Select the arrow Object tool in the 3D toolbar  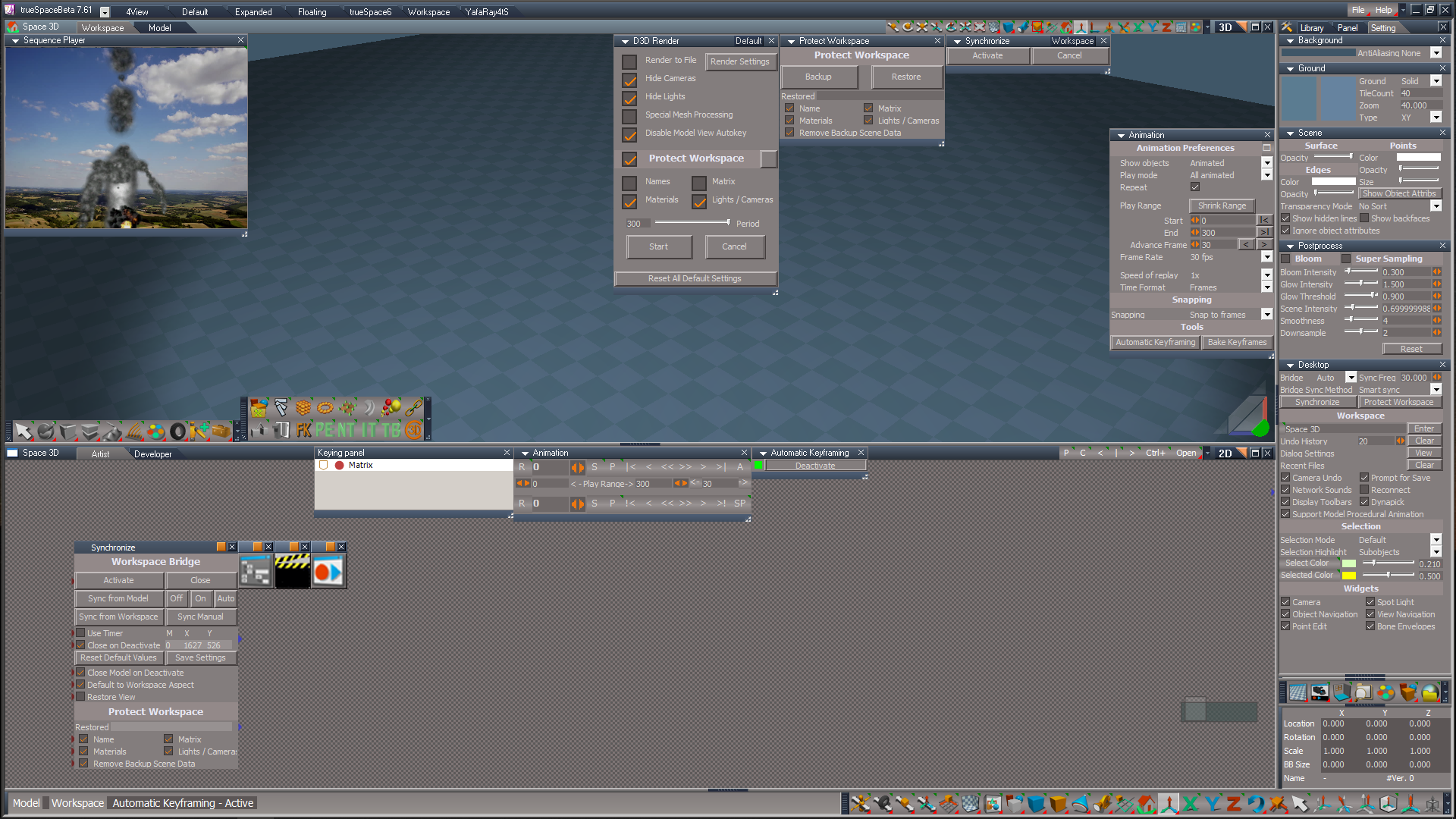coord(24,431)
